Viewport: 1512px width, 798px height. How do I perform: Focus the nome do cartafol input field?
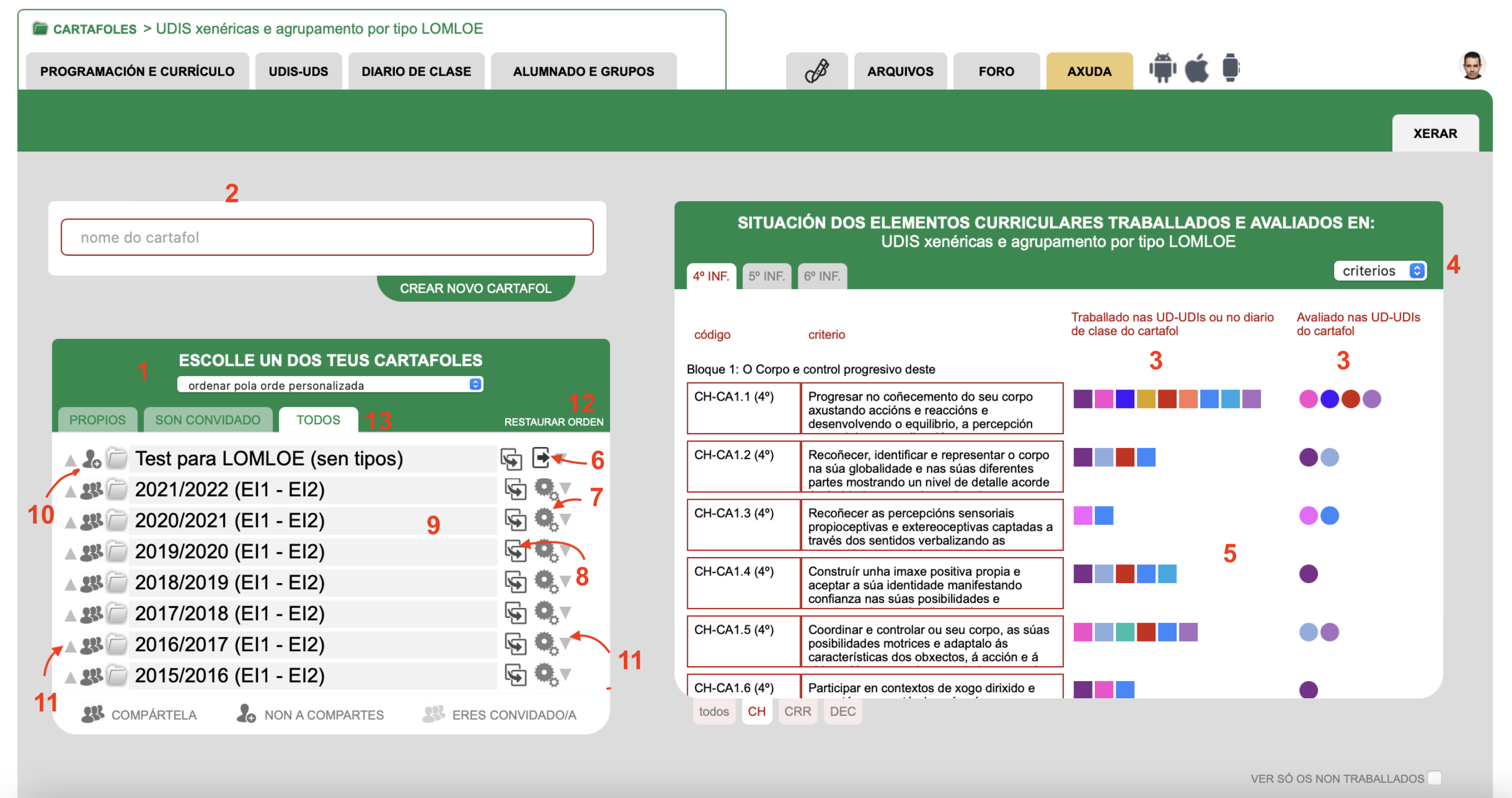327,237
